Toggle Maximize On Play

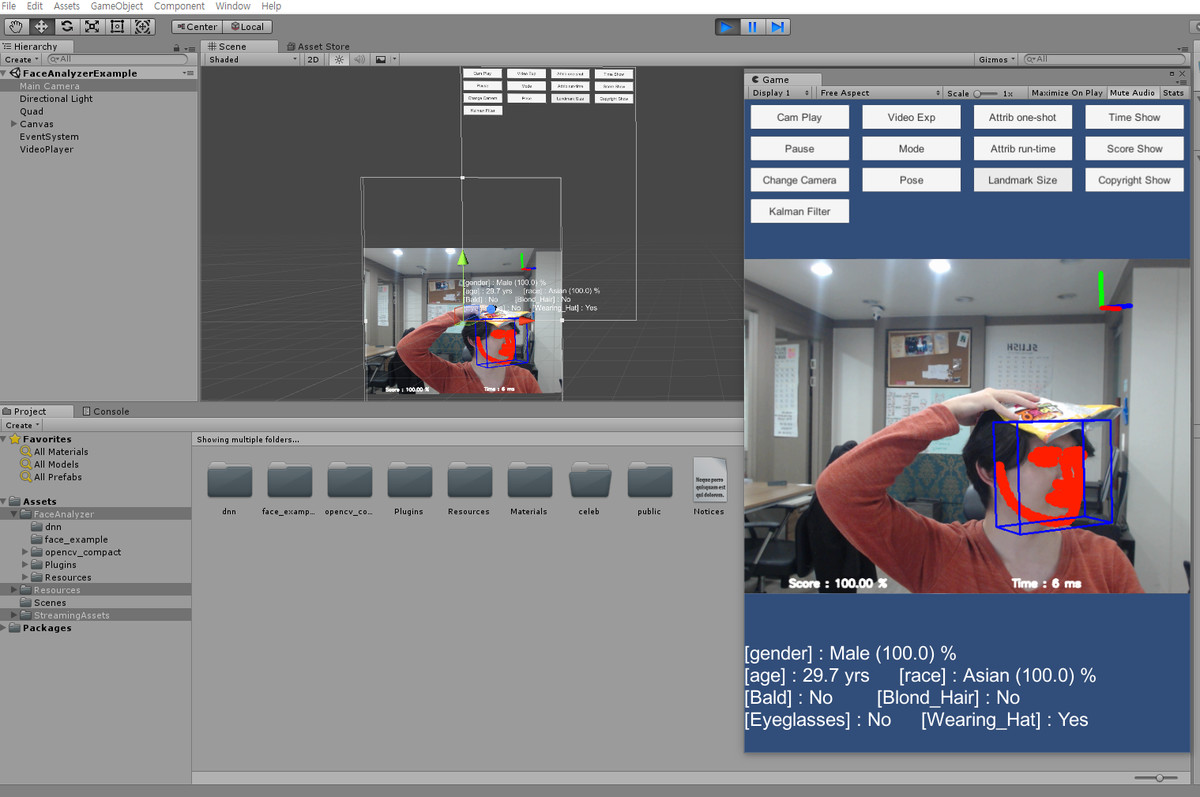[x=1067, y=93]
